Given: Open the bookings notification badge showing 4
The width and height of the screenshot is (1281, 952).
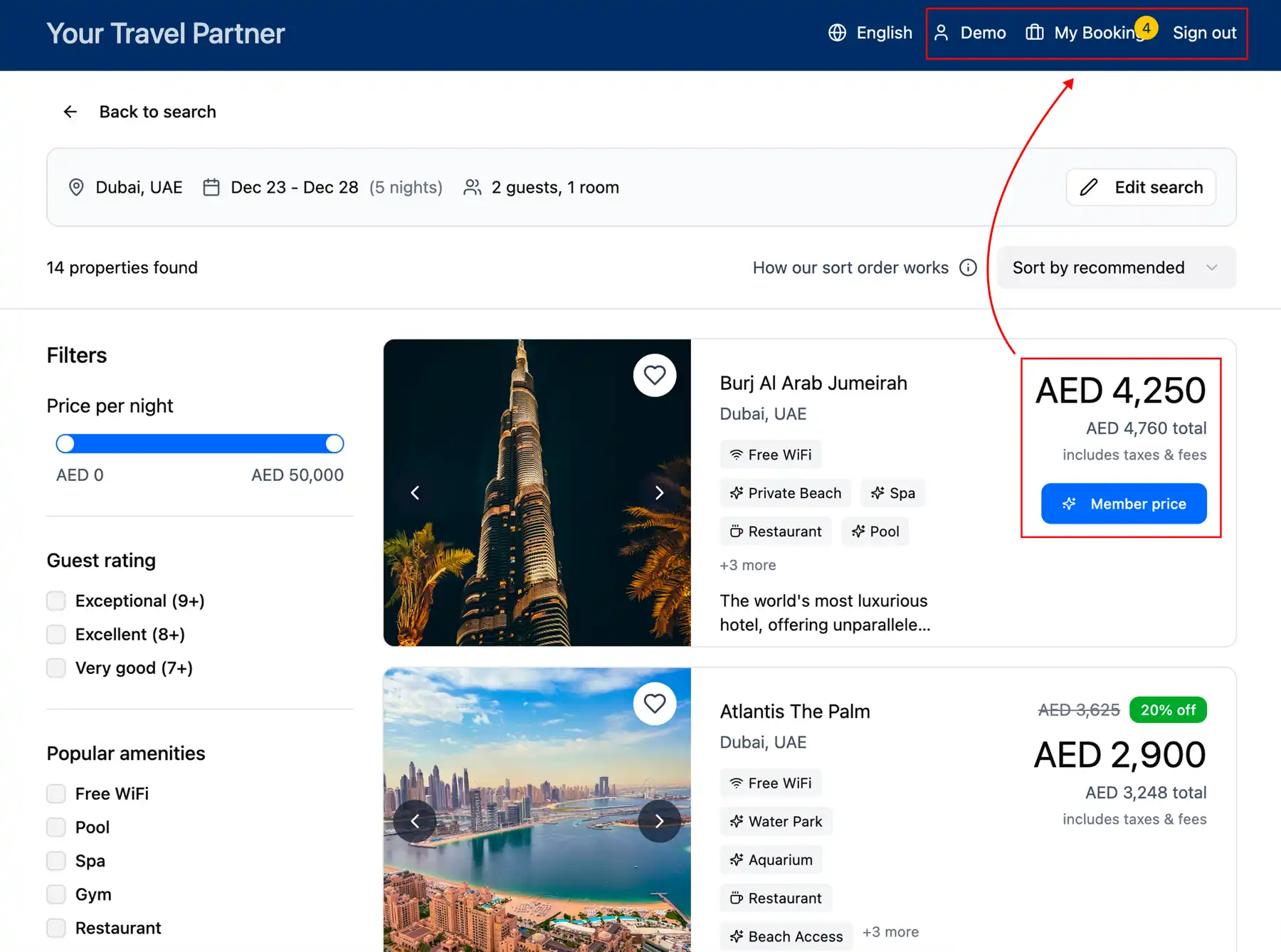Looking at the screenshot, I should pyautogui.click(x=1146, y=28).
